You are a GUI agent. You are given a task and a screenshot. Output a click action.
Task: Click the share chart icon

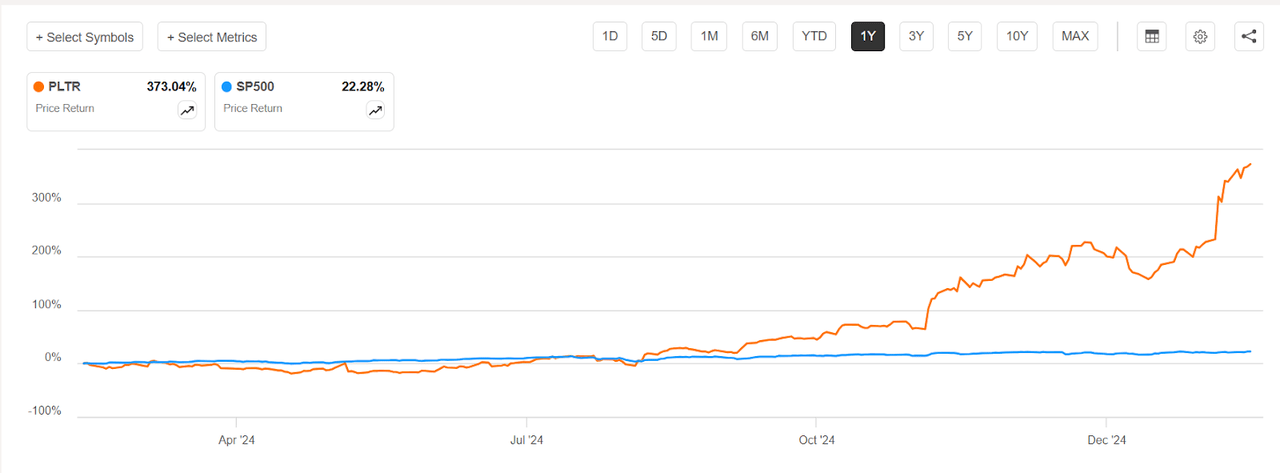1248,37
